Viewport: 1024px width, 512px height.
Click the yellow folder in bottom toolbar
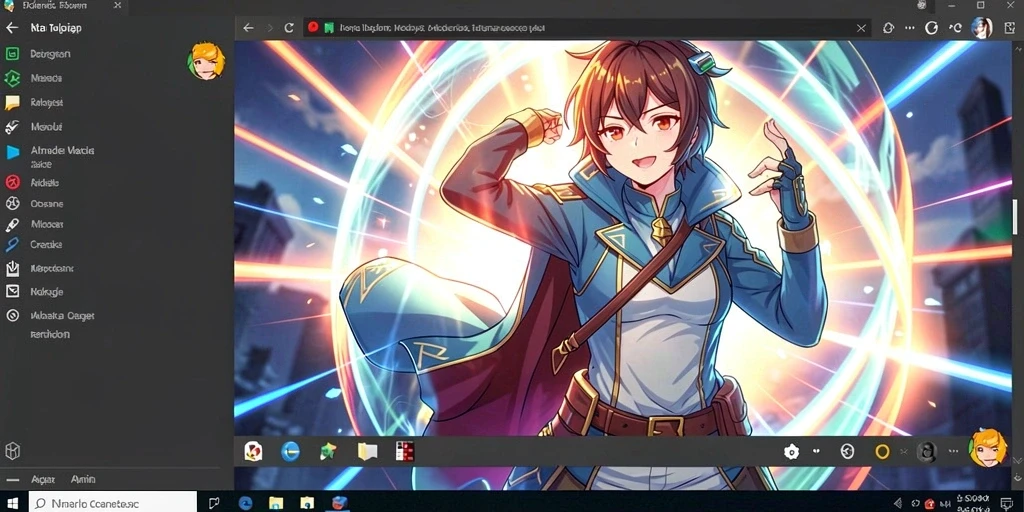[x=367, y=451]
